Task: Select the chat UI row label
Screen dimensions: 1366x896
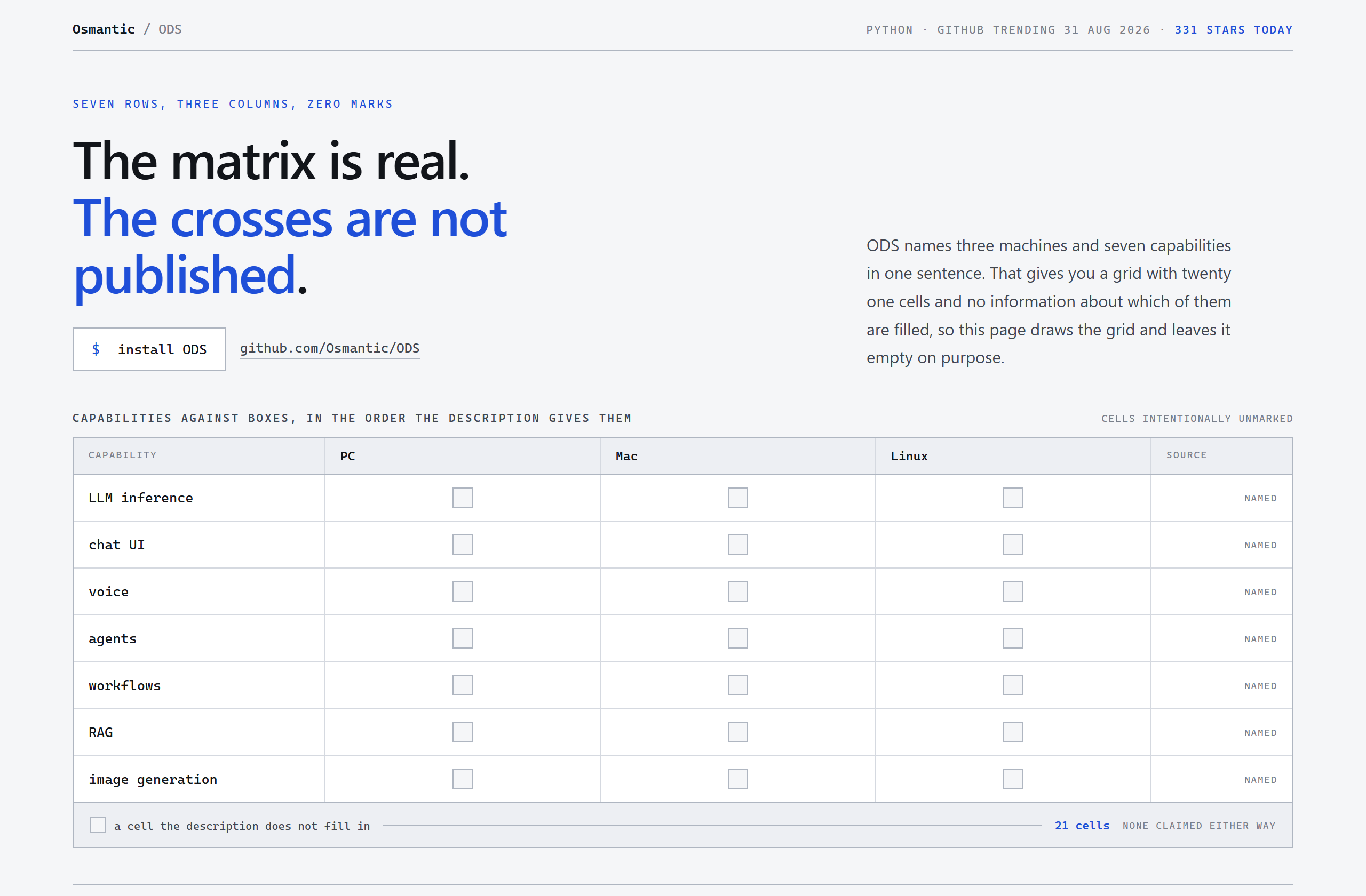Action: point(116,545)
